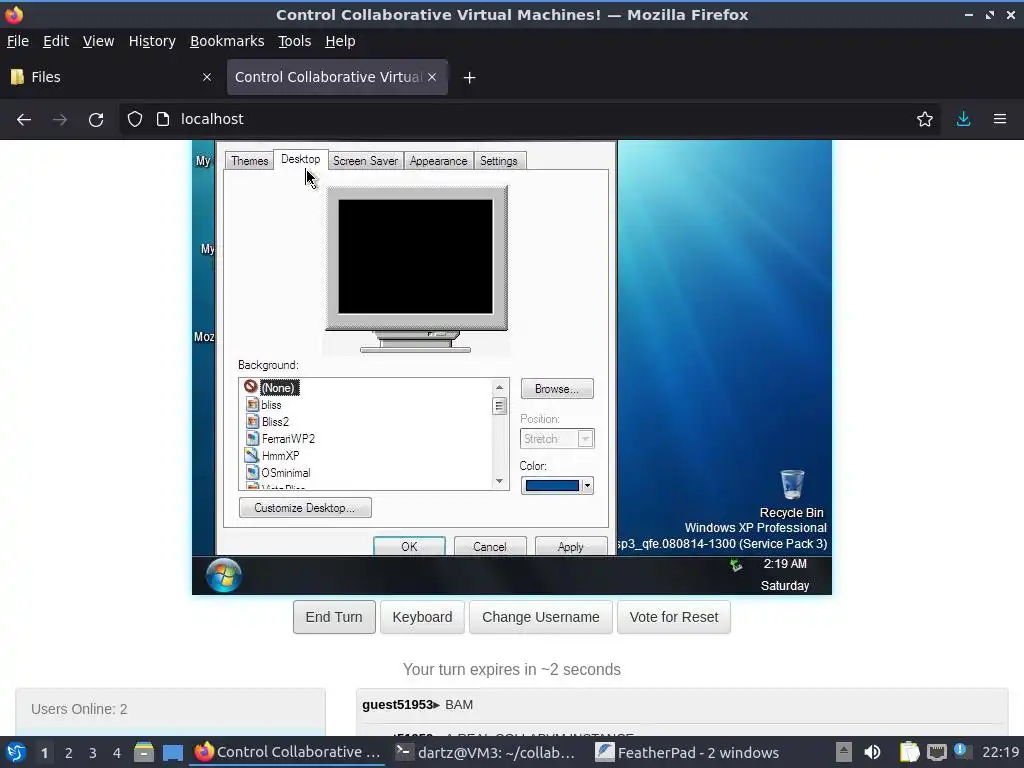This screenshot has width=1024, height=768.
Task: Open a new browser tab
Action: point(469,78)
